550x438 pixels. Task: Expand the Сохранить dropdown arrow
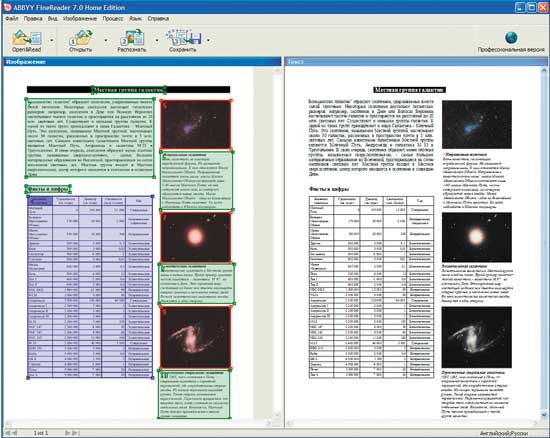point(208,40)
